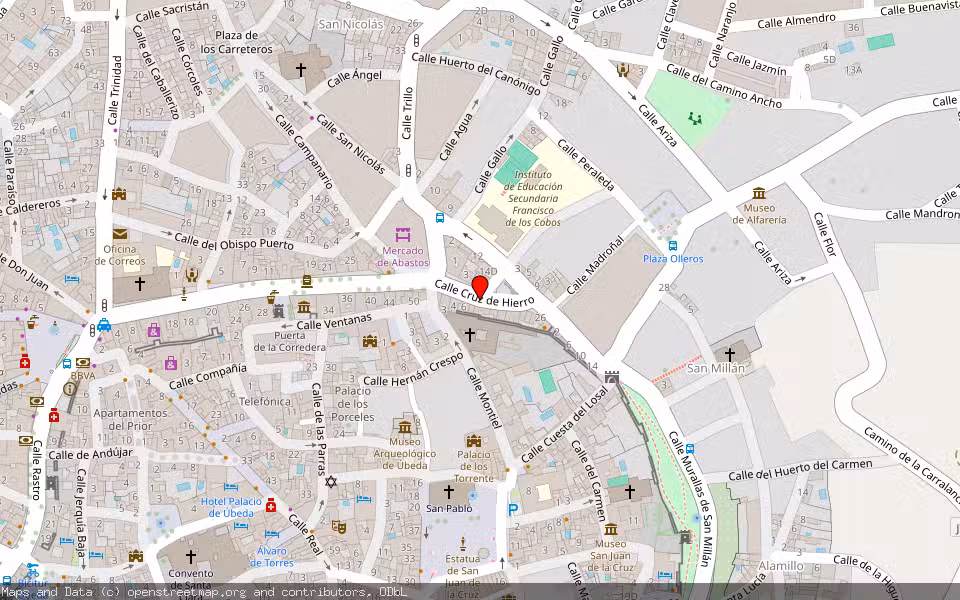Viewport: 960px width, 600px height.
Task: Click the 'Calle Flor' street label
Action: tap(825, 234)
